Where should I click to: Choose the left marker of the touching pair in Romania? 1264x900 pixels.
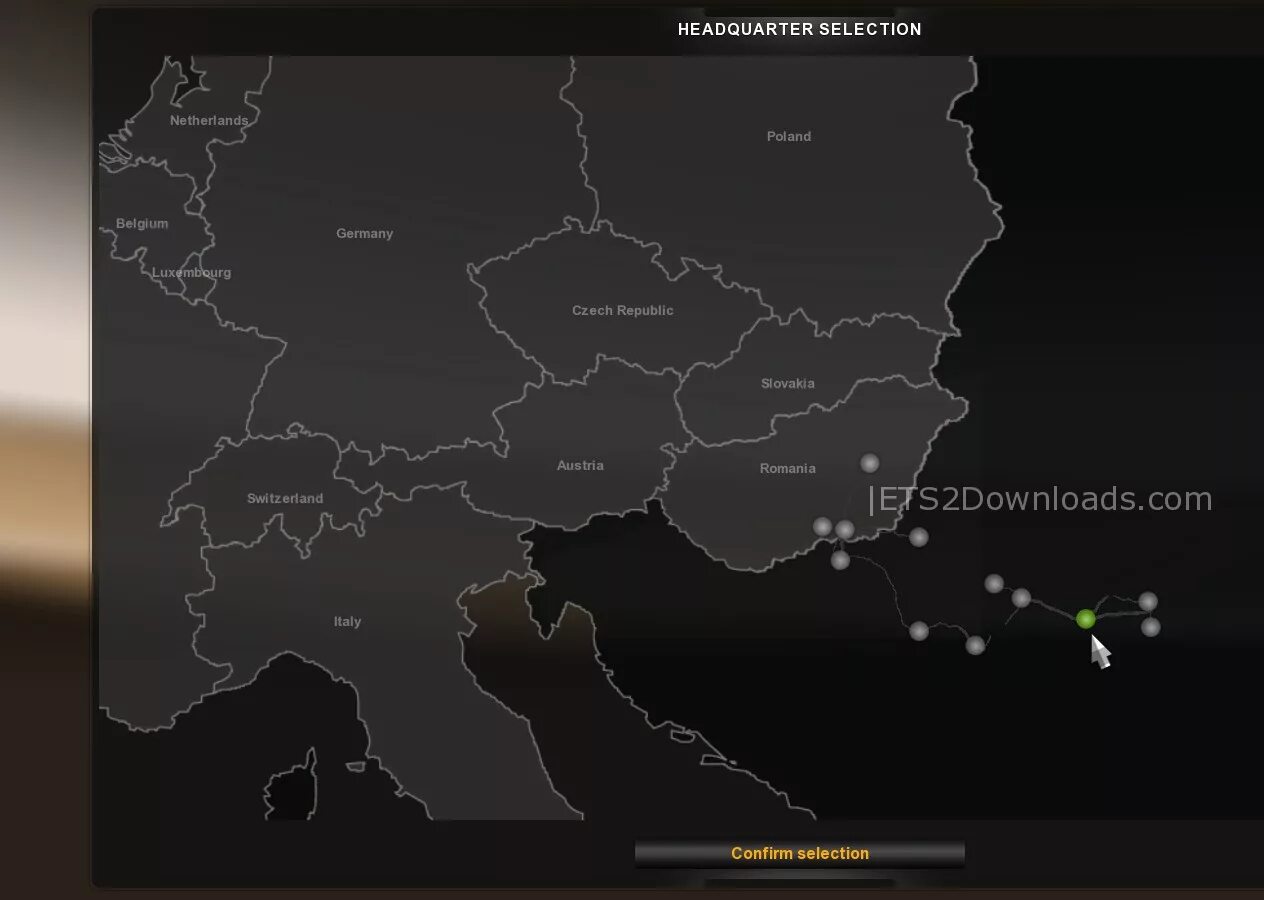coord(822,526)
